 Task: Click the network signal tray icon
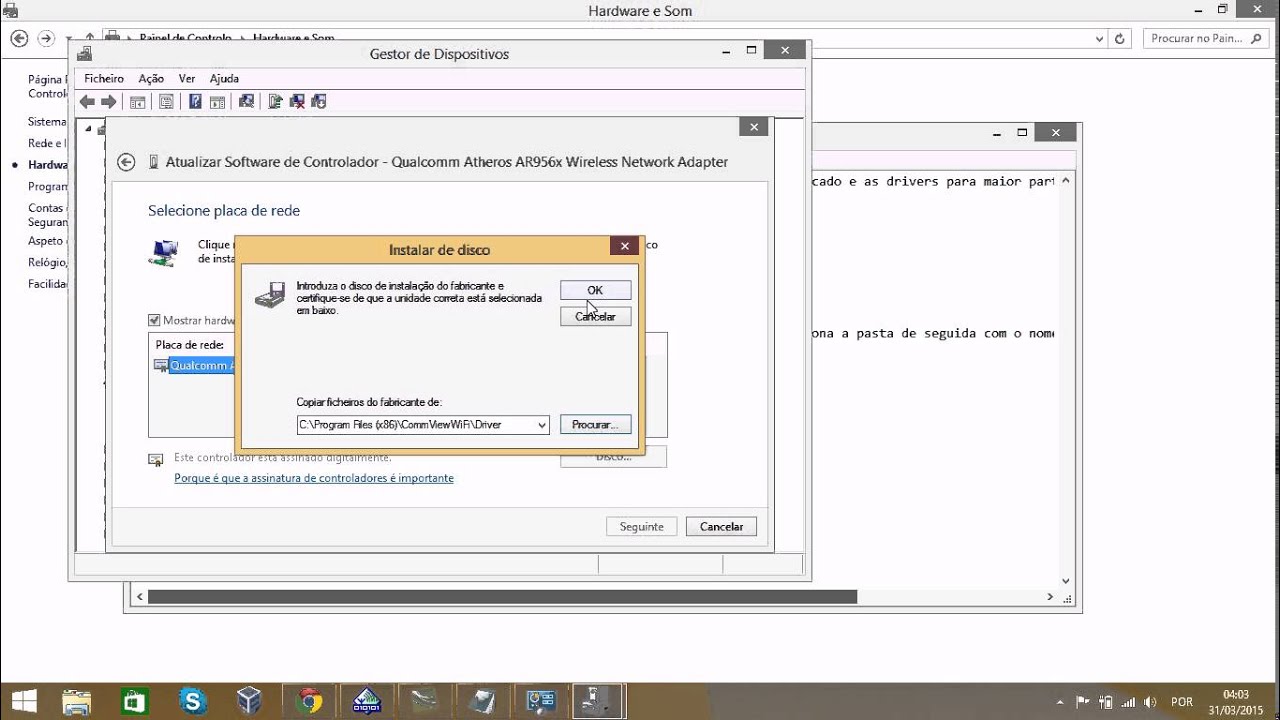[x=1130, y=702]
